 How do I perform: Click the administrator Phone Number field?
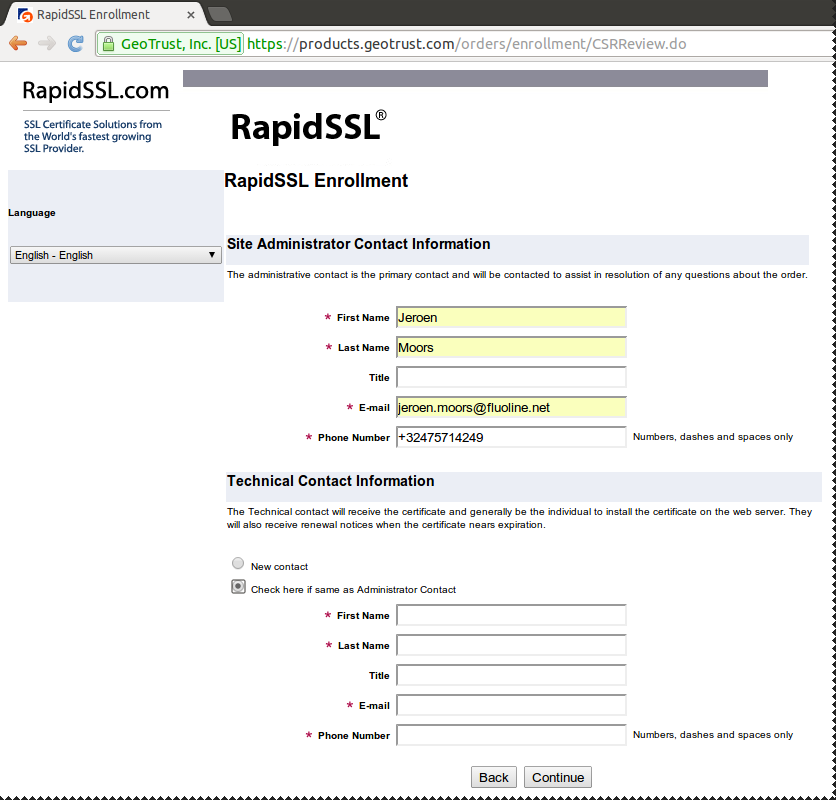click(511, 437)
